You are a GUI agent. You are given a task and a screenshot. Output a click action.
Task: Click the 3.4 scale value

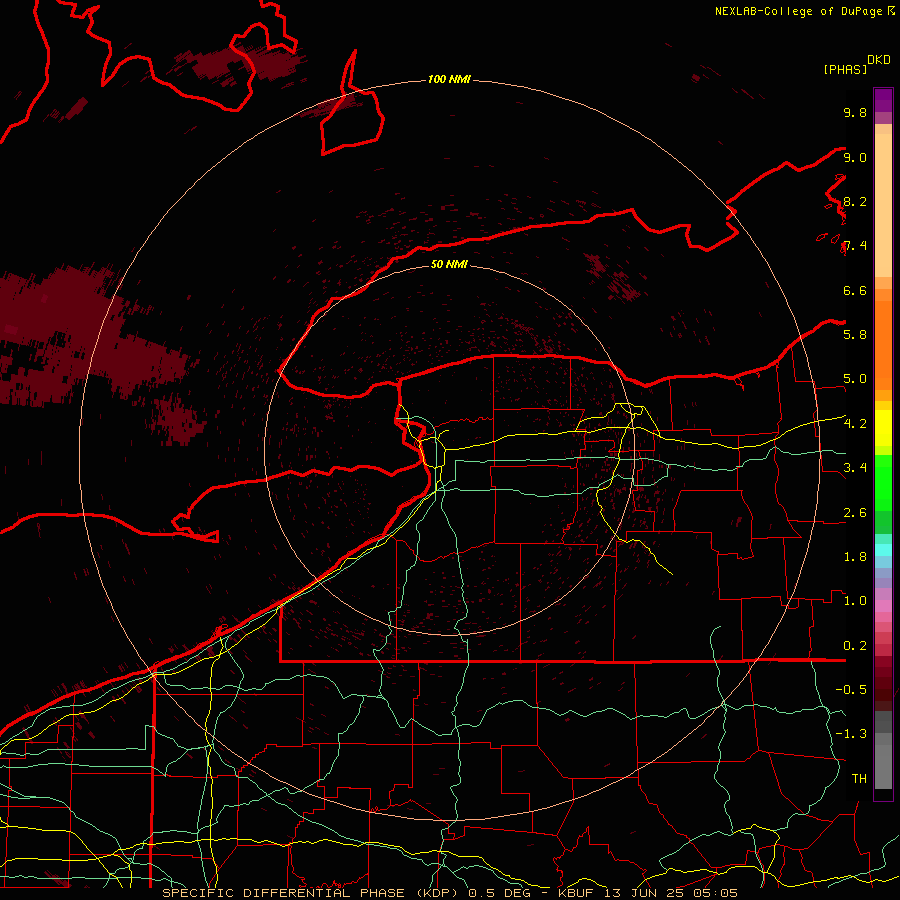pos(855,467)
